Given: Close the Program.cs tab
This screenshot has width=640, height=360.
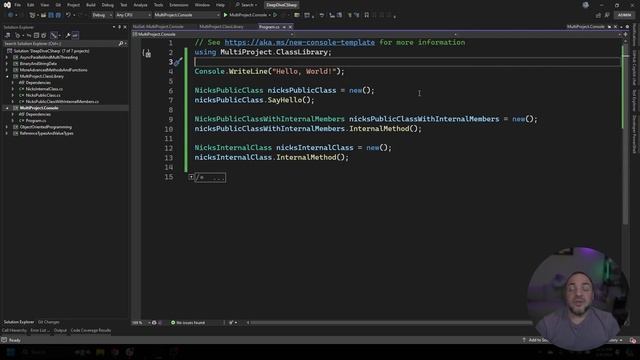Looking at the screenshot, I should [290, 27].
